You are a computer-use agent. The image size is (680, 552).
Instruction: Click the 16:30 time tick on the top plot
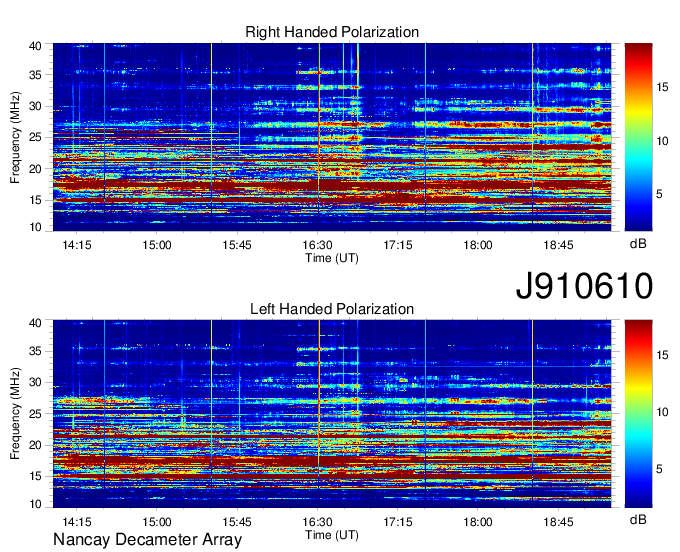(317, 245)
